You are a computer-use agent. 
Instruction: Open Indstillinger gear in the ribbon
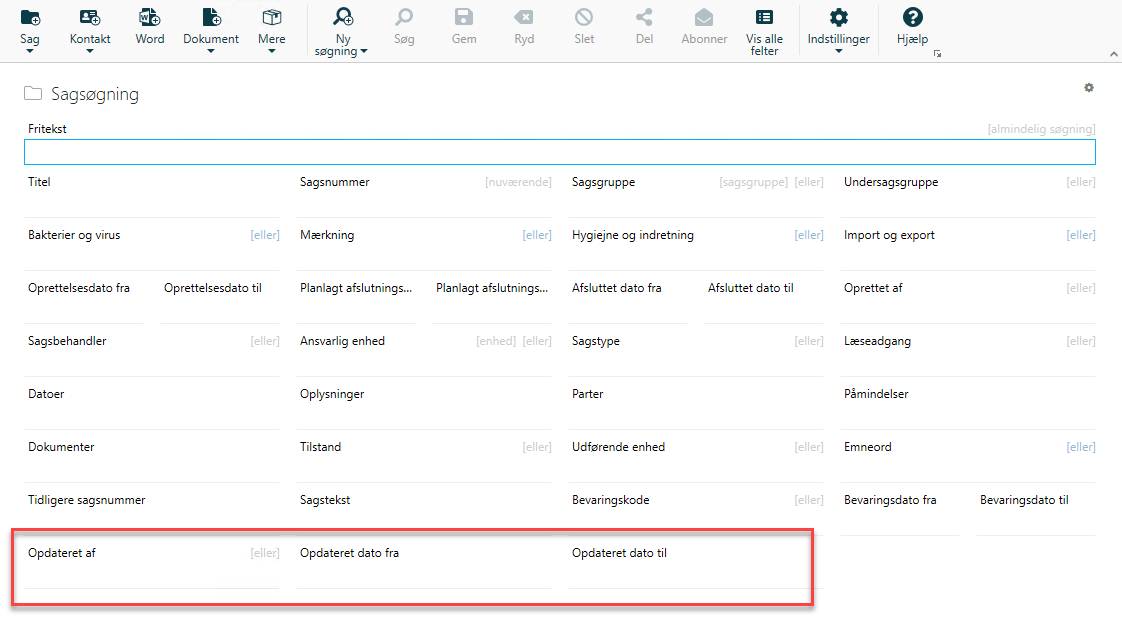point(839,17)
